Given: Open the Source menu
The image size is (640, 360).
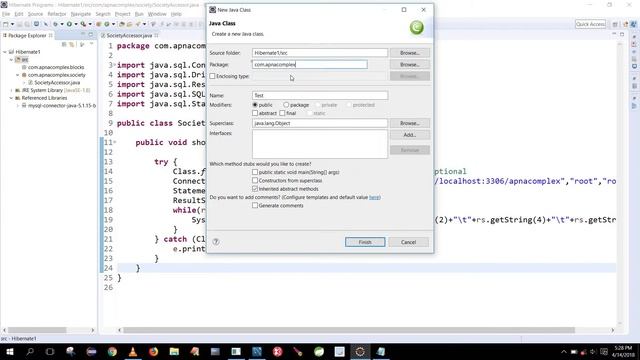Looking at the screenshot, I should pos(35,14).
